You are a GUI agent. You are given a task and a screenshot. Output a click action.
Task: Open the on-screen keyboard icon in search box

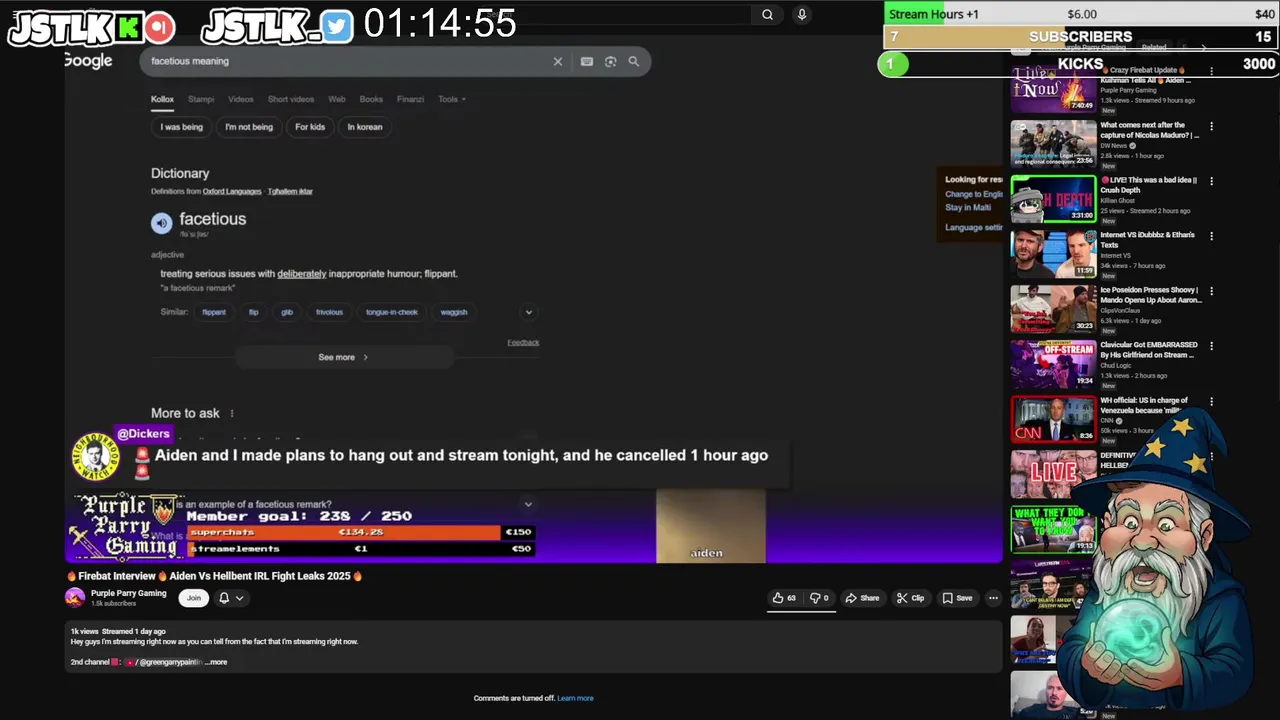(x=586, y=61)
